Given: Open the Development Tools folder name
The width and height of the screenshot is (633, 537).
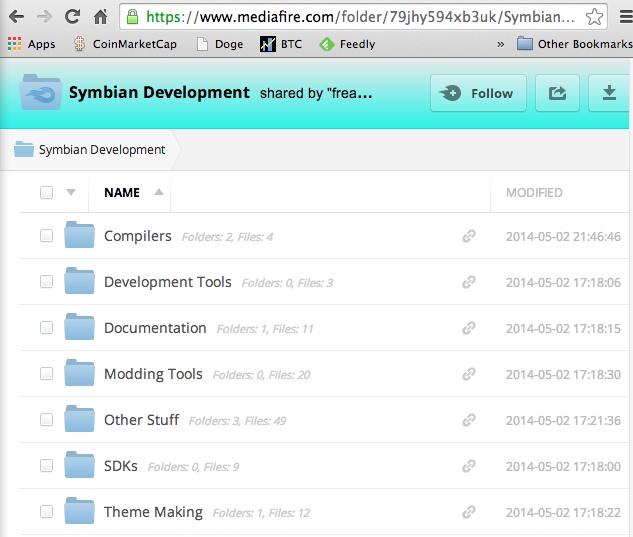Looking at the screenshot, I should 168,282.
